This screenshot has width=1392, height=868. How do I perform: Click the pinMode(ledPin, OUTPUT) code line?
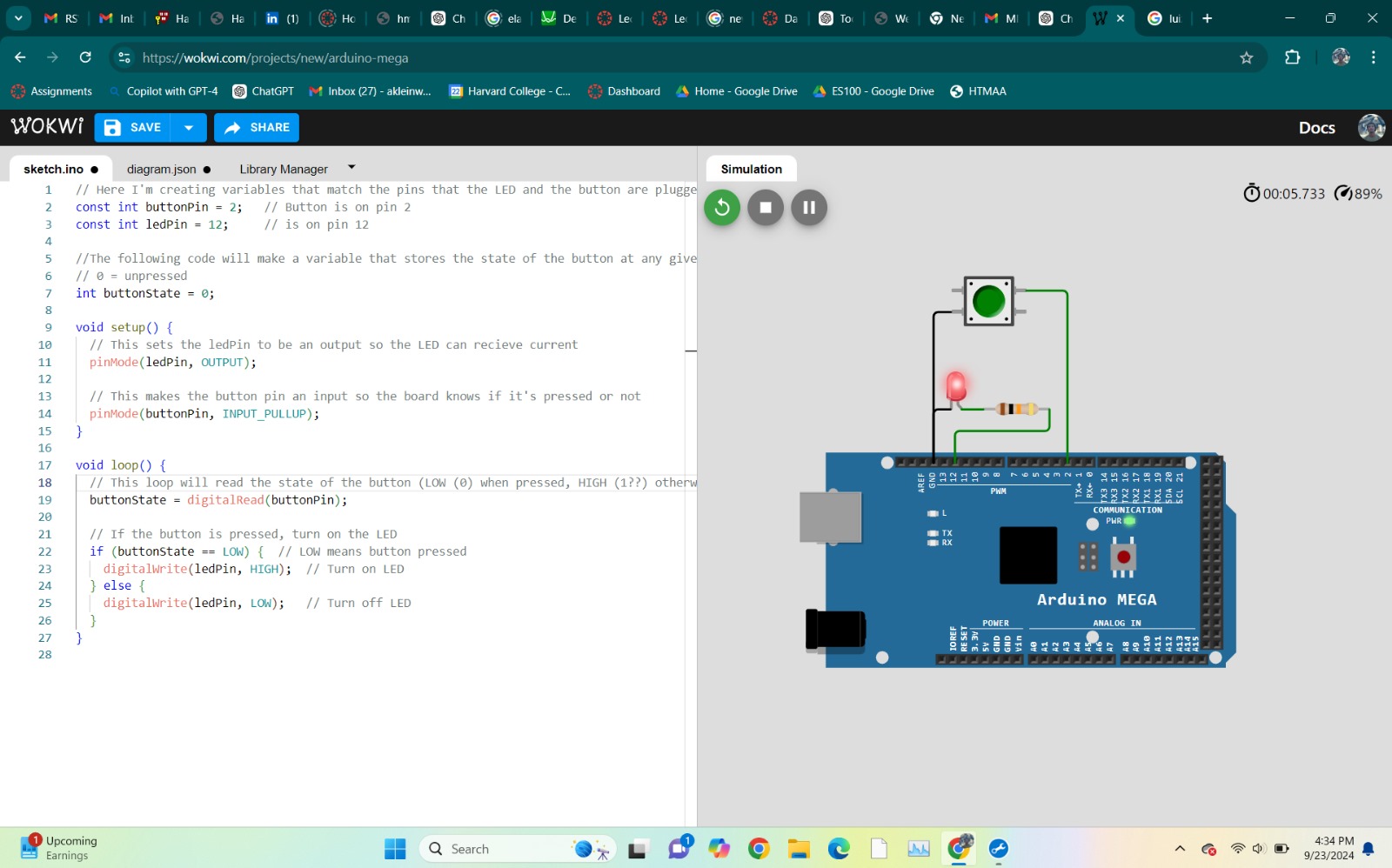pos(172,362)
